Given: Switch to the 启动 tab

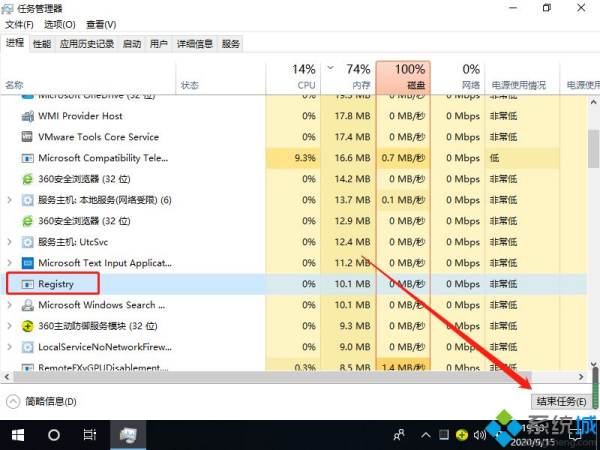Looking at the screenshot, I should click(x=132, y=44).
